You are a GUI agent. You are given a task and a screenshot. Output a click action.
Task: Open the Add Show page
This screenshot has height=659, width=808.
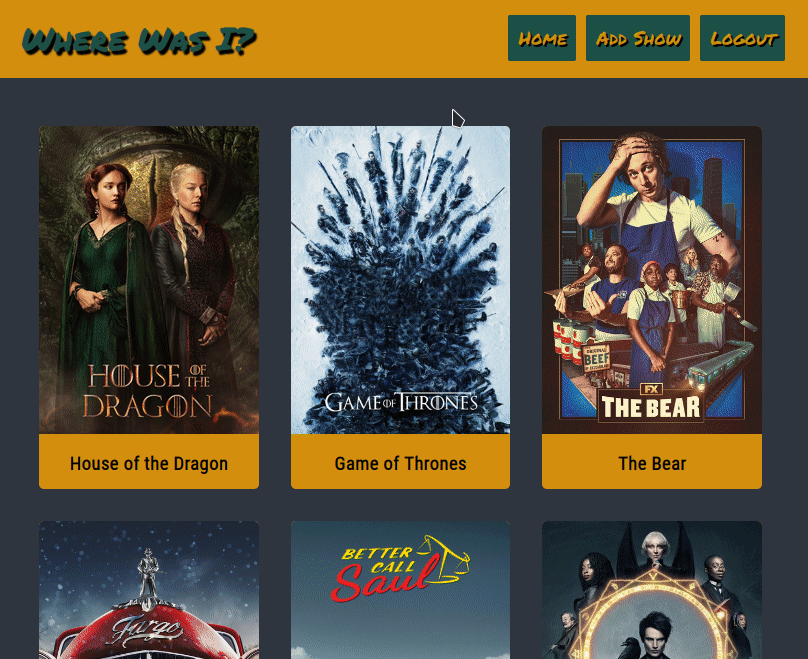click(x=638, y=38)
